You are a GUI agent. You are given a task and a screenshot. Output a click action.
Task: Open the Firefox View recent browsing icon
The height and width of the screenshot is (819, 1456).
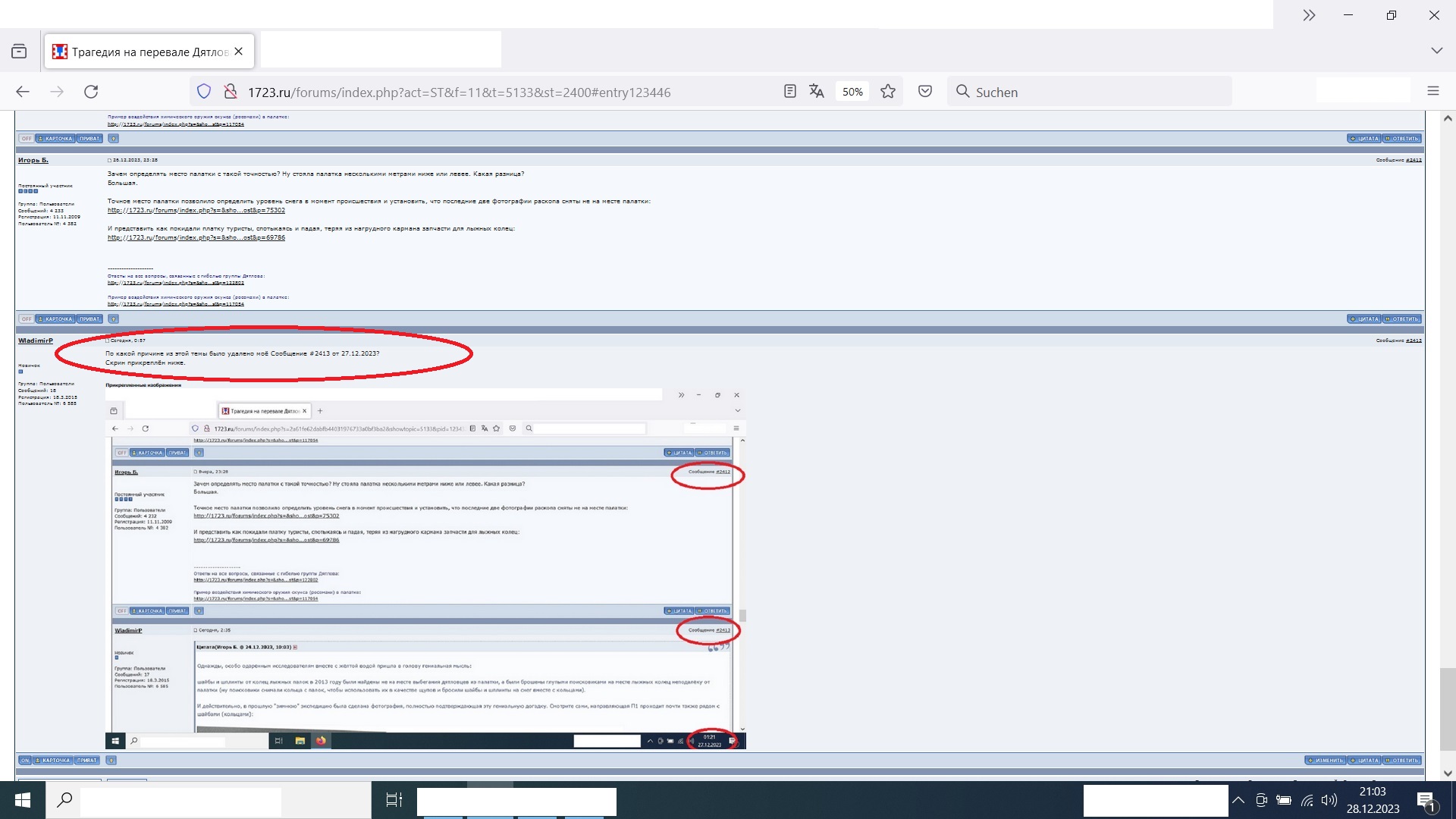pos(19,51)
